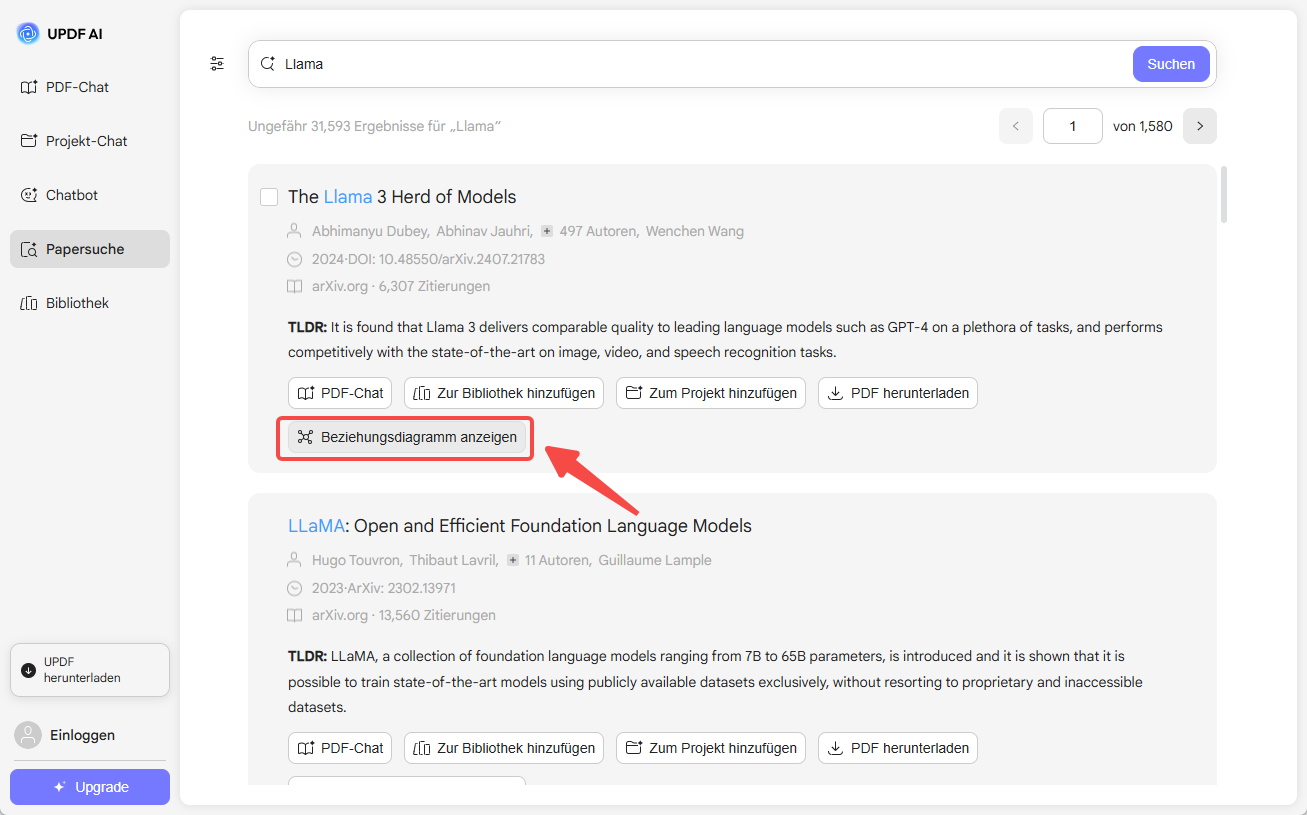
Task: Open "LLaMA: Open and Efficient Foundation Language Models" title
Action: tap(520, 526)
